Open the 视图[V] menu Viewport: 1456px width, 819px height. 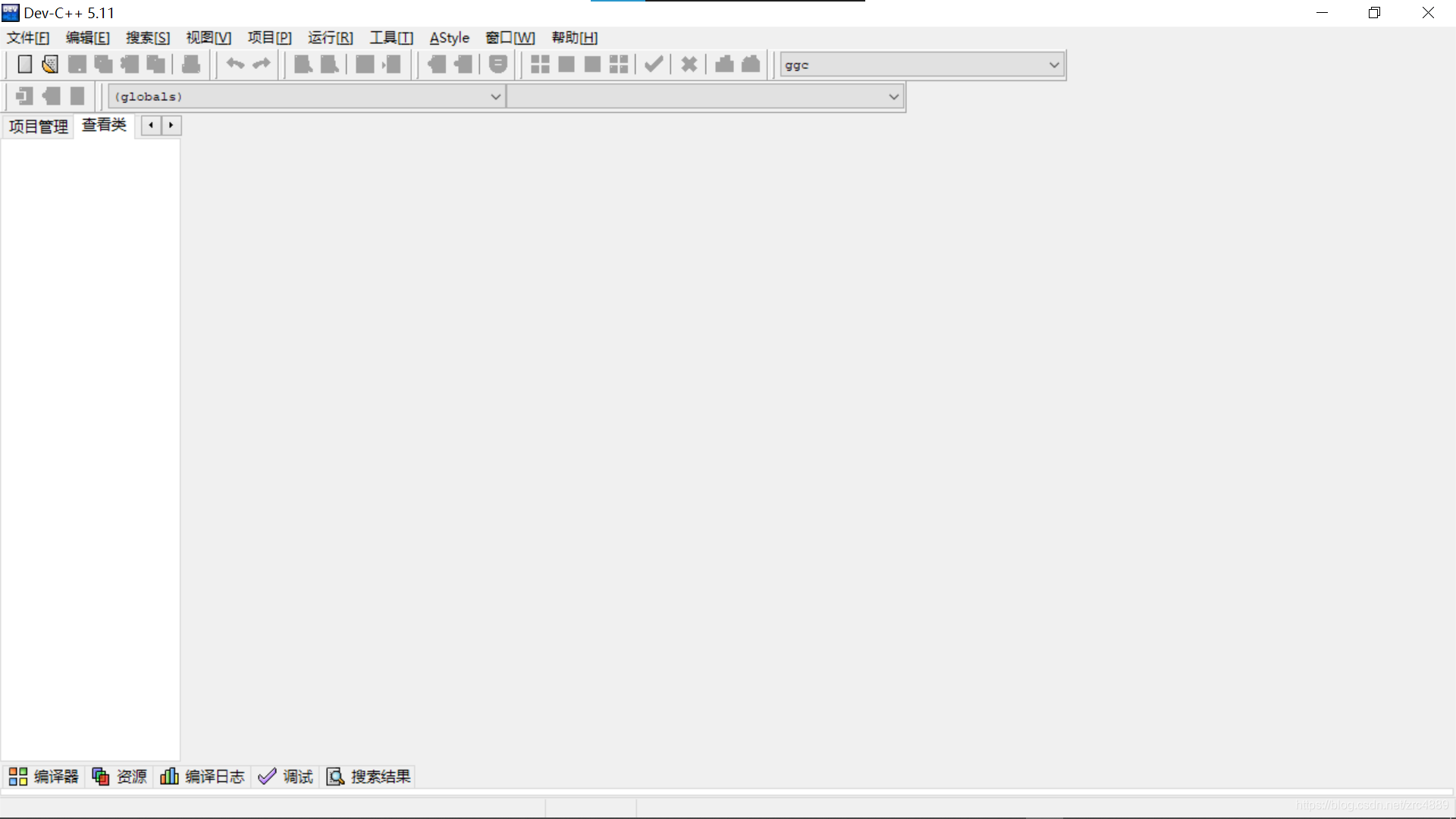(x=209, y=38)
